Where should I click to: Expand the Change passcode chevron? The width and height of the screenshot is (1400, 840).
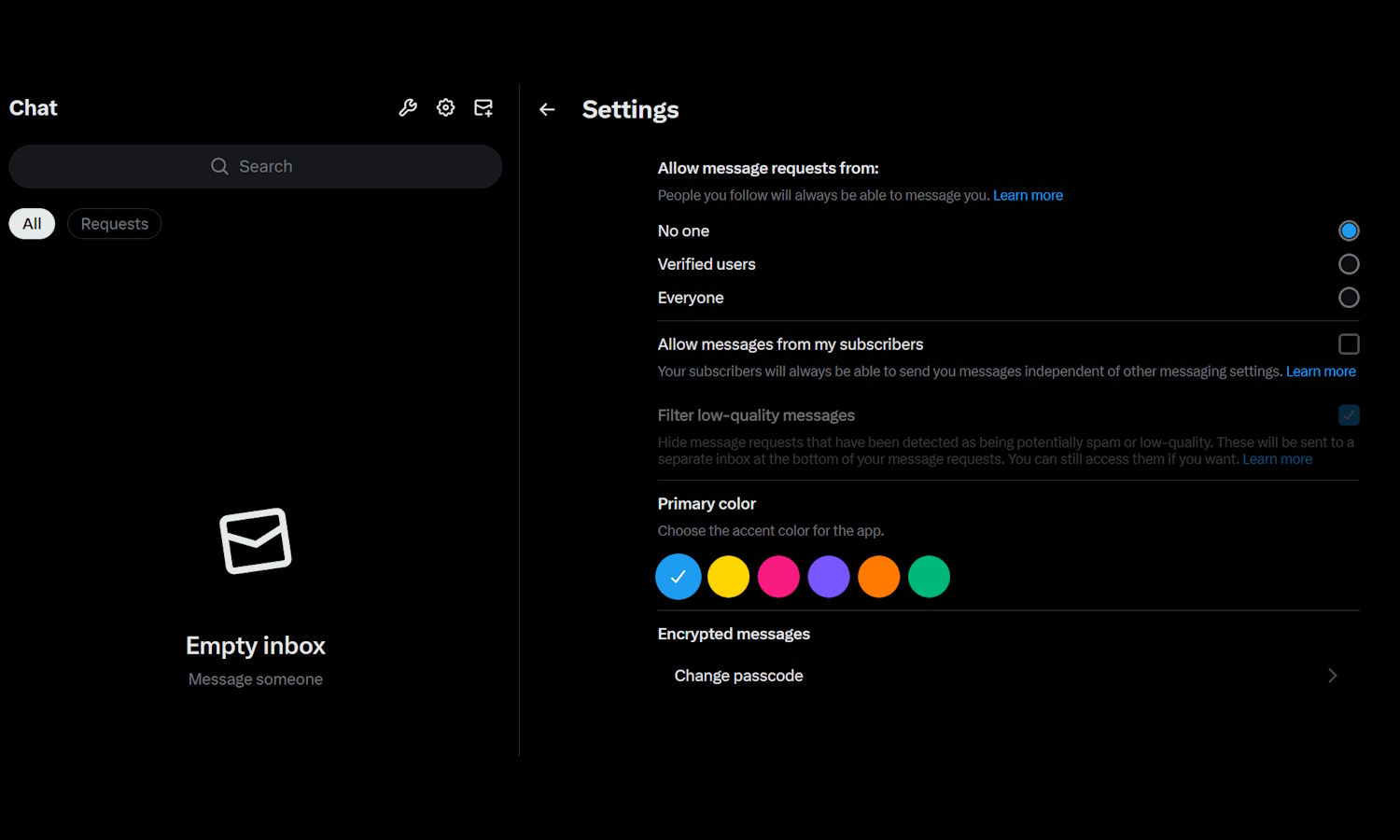pyautogui.click(x=1332, y=676)
